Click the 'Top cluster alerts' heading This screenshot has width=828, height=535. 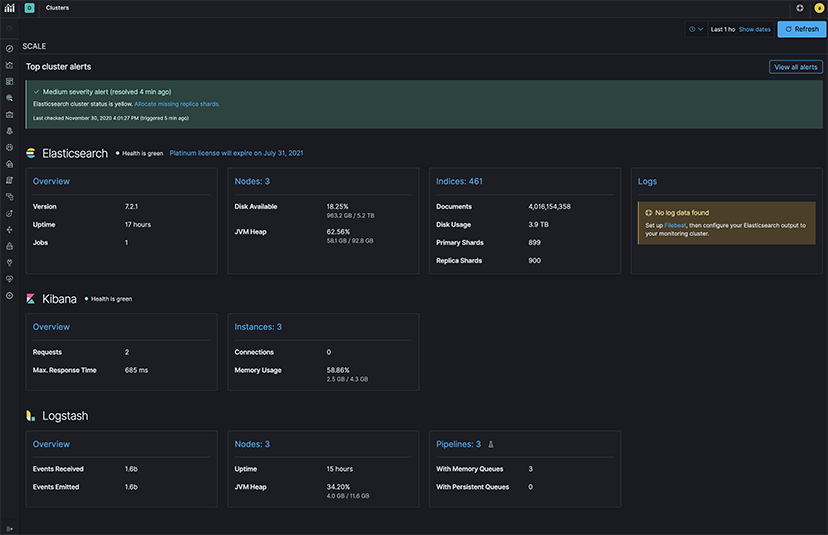point(59,67)
